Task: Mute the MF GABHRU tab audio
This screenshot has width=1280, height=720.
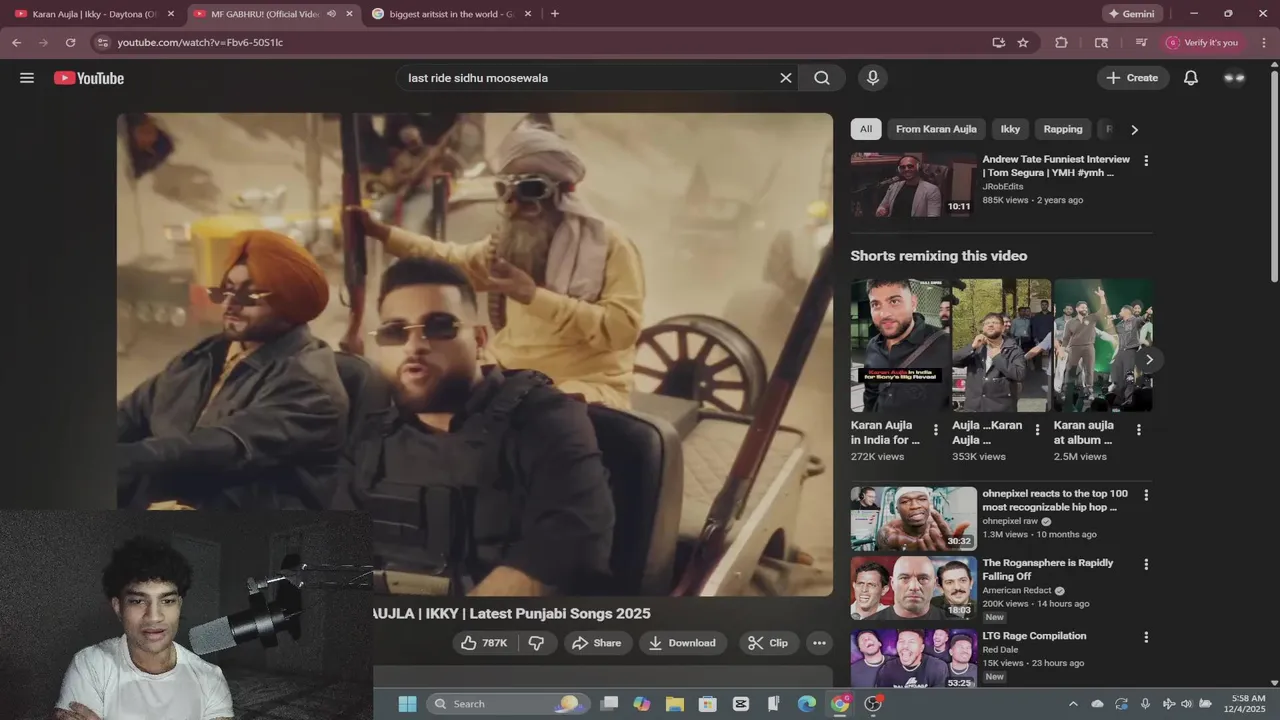Action: tap(331, 14)
